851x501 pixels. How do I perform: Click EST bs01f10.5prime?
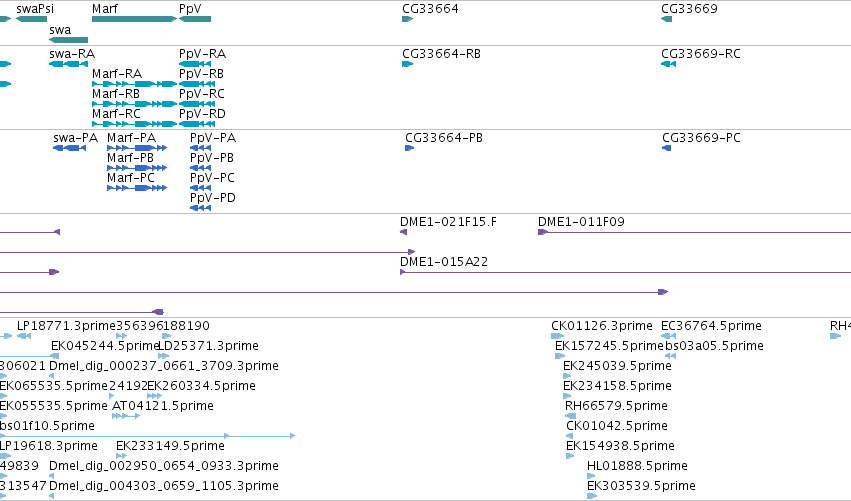tap(47, 426)
